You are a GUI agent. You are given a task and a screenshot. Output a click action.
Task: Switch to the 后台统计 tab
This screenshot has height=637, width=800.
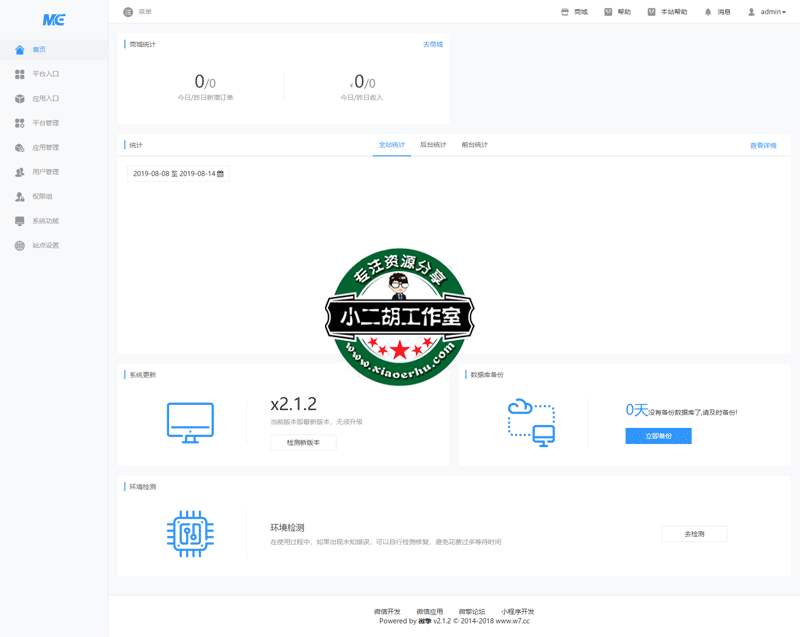click(433, 145)
